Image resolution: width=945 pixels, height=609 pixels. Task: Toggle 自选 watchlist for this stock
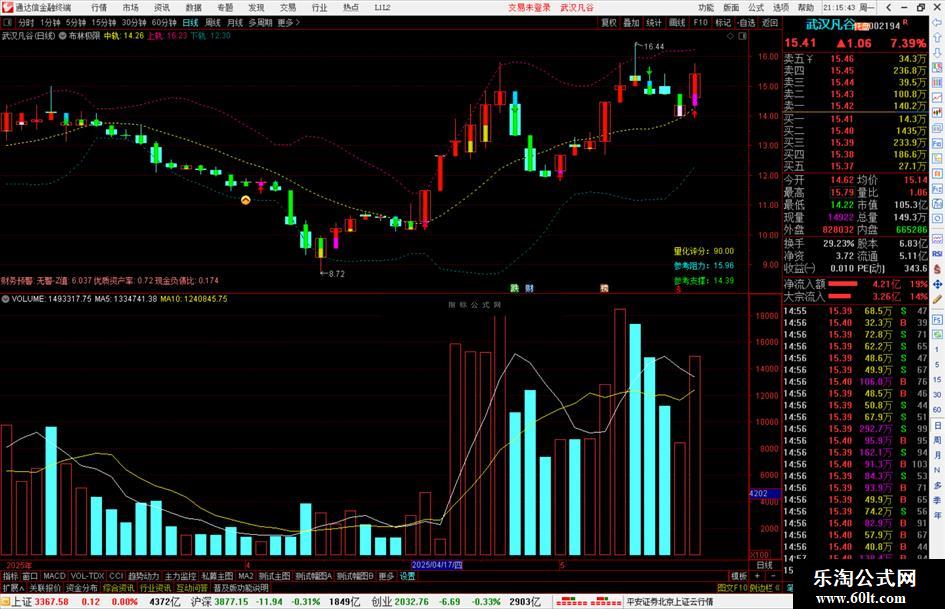coord(747,22)
